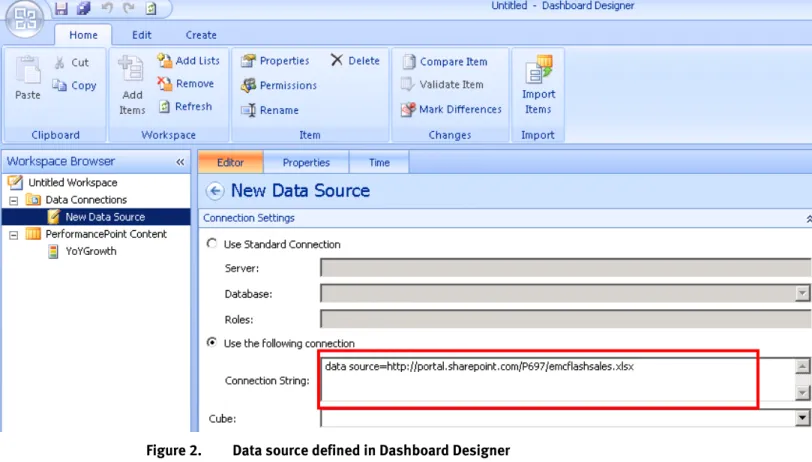Click the Roles input field

click(x=566, y=319)
